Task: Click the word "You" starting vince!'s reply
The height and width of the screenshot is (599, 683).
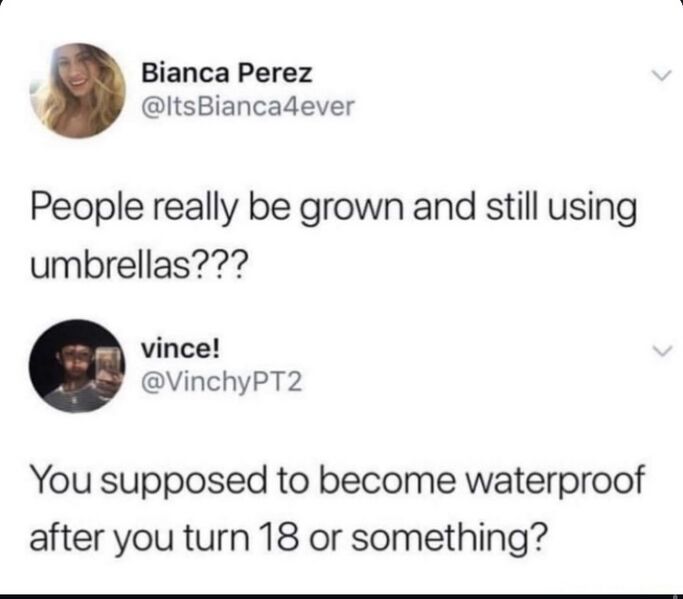Action: (61, 480)
